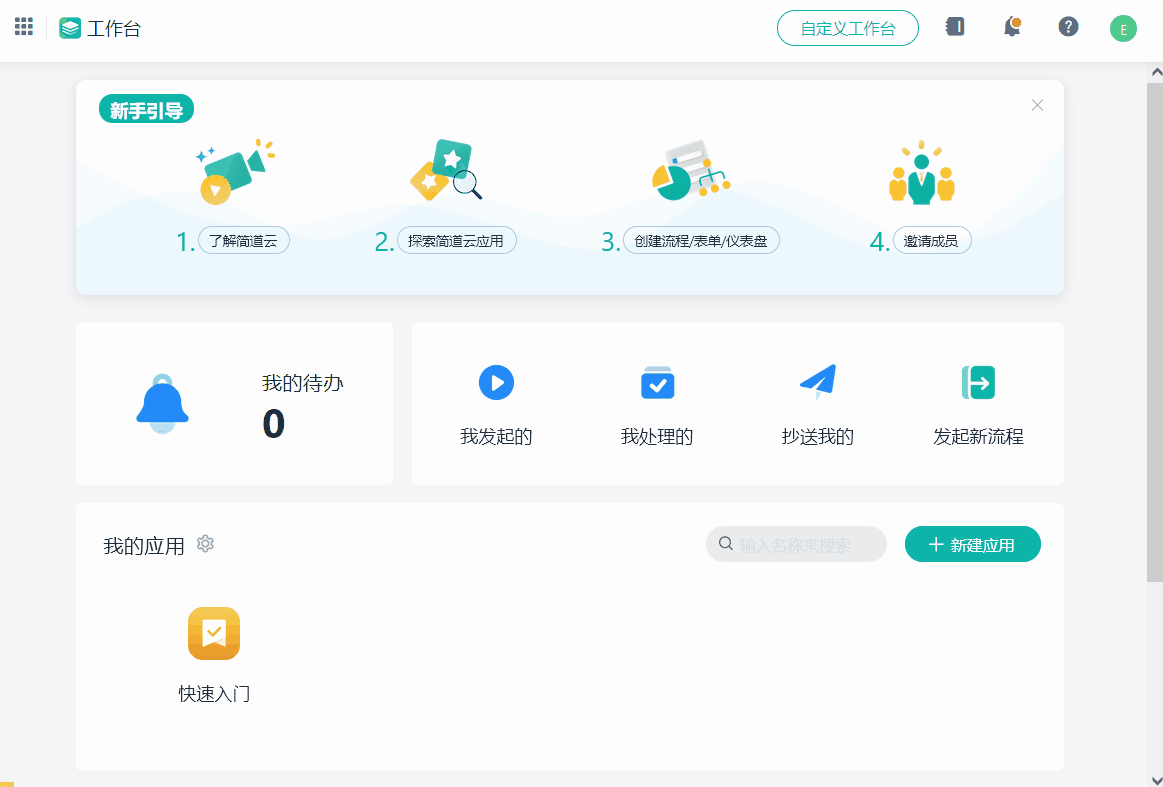Click the magnifier explore apps illustration
The height and width of the screenshot is (787, 1163).
pyautogui.click(x=447, y=170)
